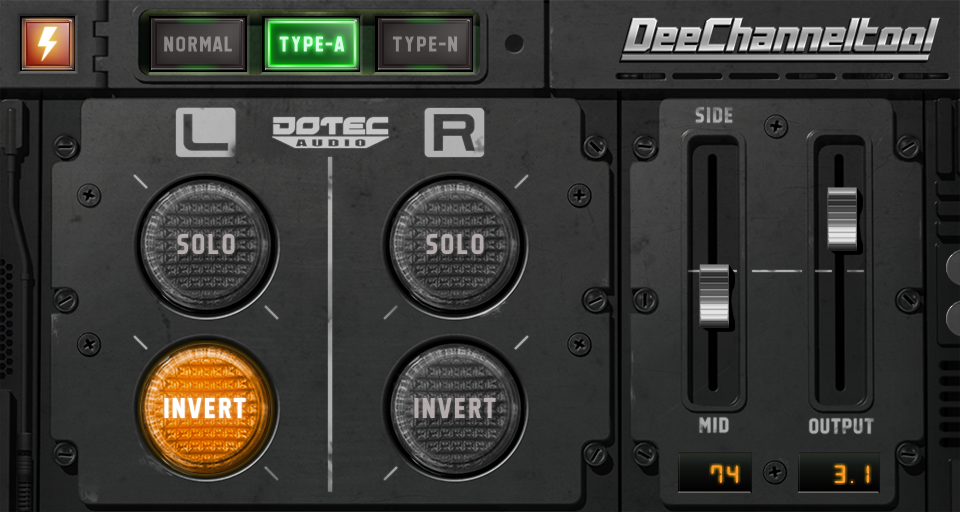Image resolution: width=960 pixels, height=512 pixels.
Task: Select NORMAL mode
Action: point(198,44)
